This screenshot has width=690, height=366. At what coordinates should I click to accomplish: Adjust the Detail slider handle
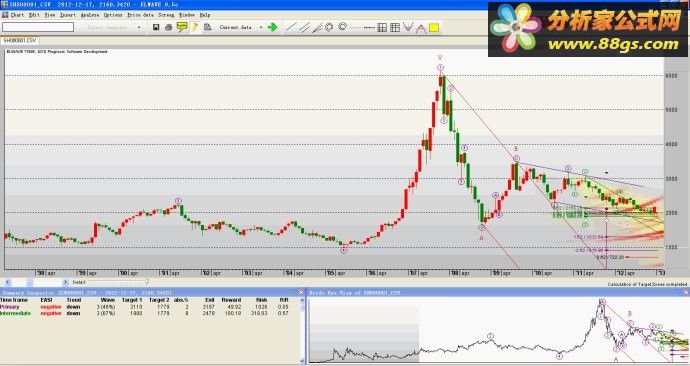tap(147, 282)
